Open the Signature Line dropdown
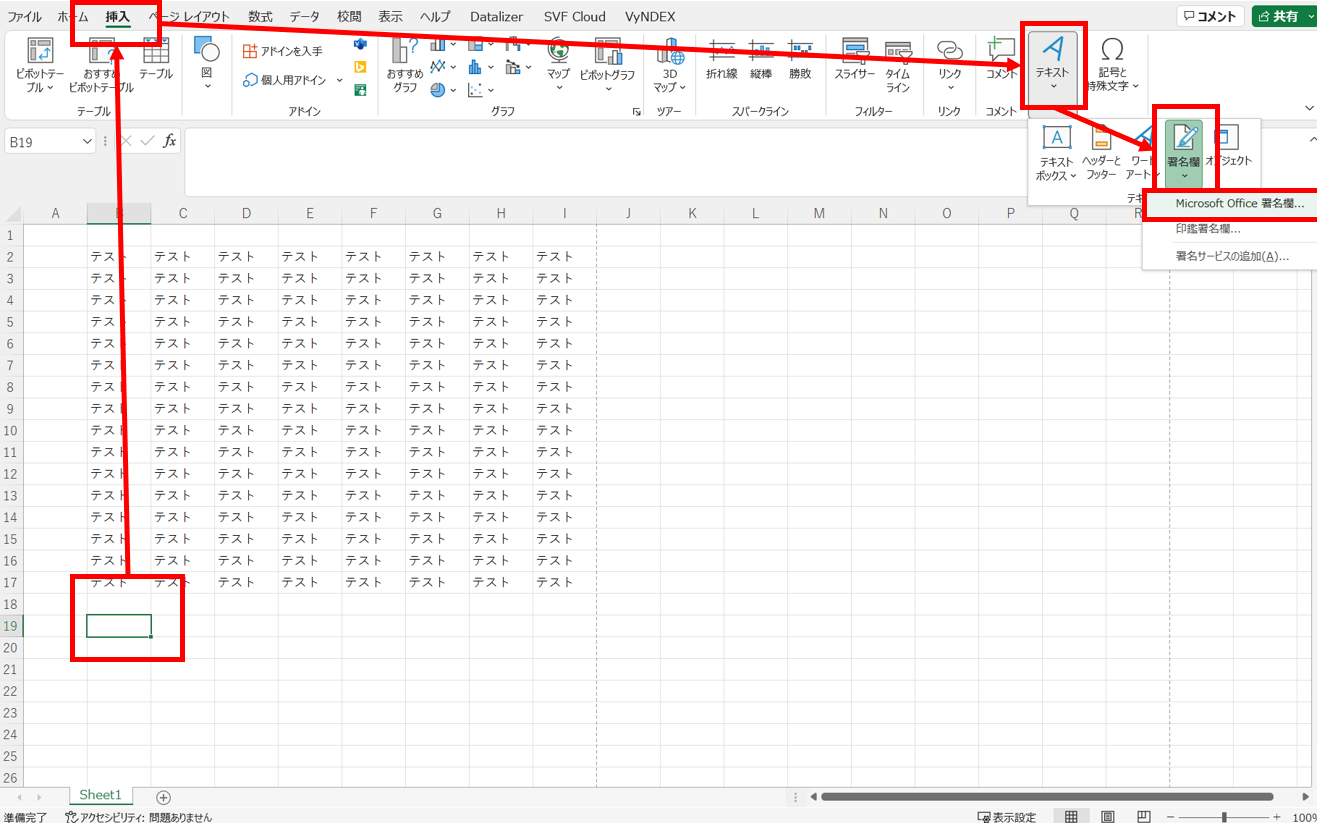The image size is (1317, 823). (1184, 153)
